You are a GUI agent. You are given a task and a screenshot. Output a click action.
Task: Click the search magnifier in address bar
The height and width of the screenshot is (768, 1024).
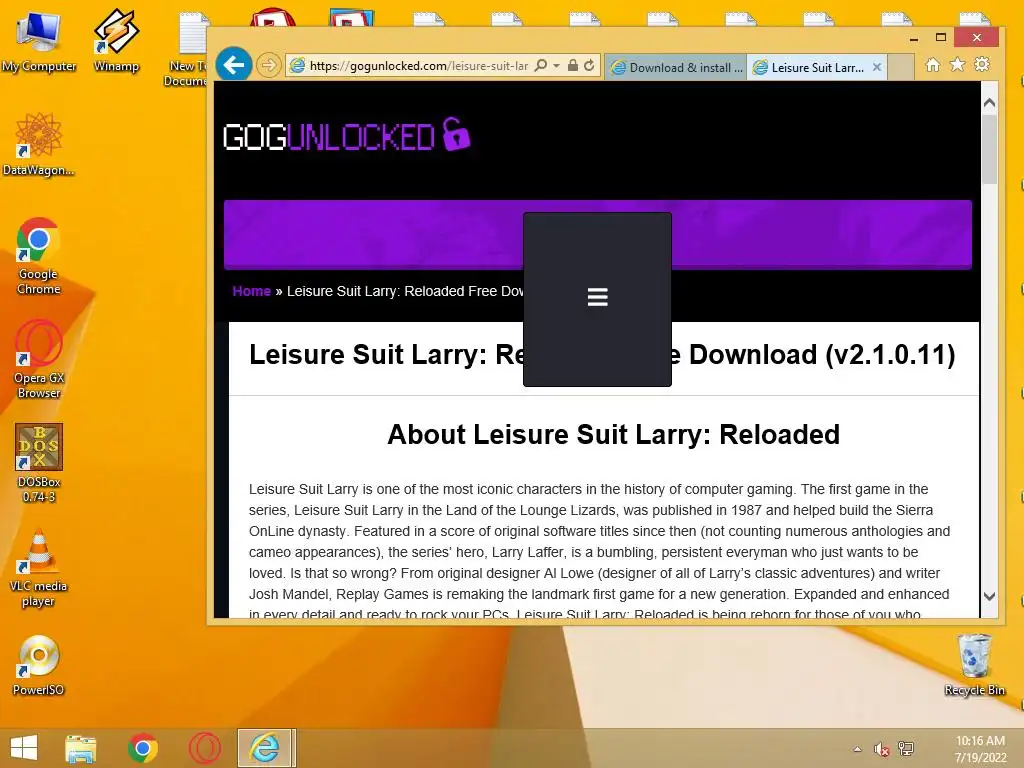[x=541, y=65]
